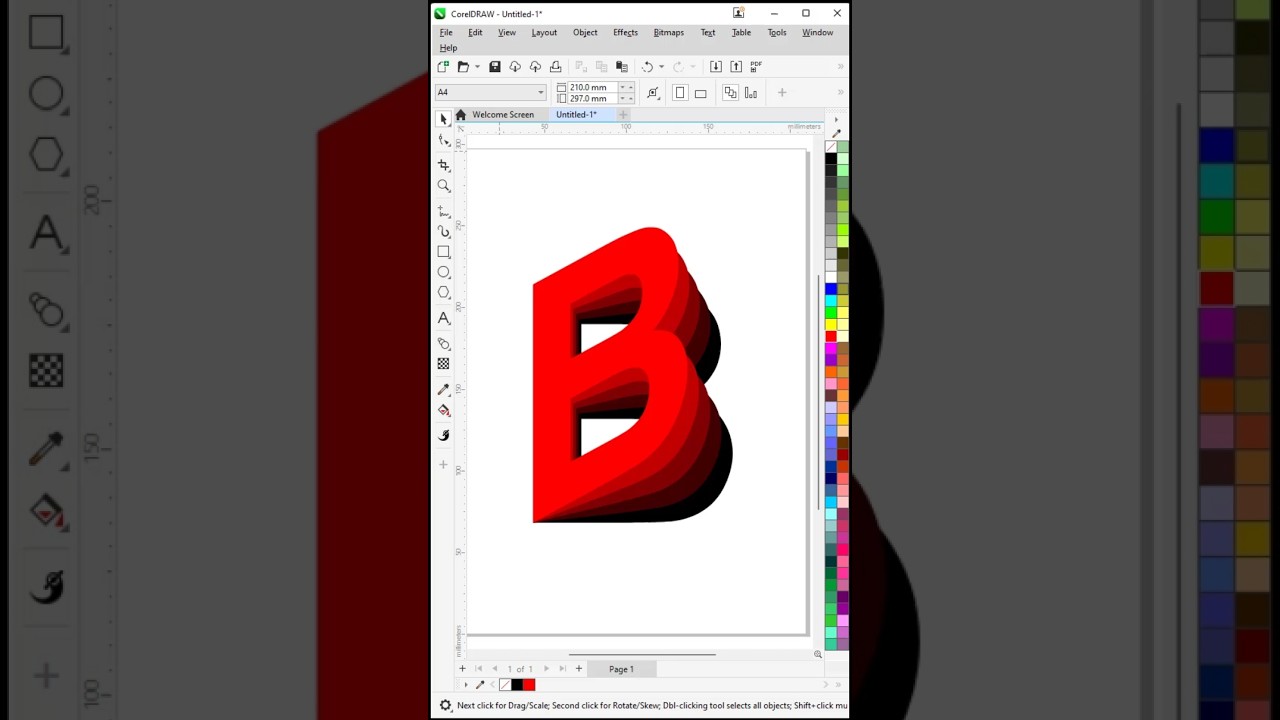The height and width of the screenshot is (720, 1280).
Task: Open the A4 page size dropdown
Action: pyautogui.click(x=540, y=92)
